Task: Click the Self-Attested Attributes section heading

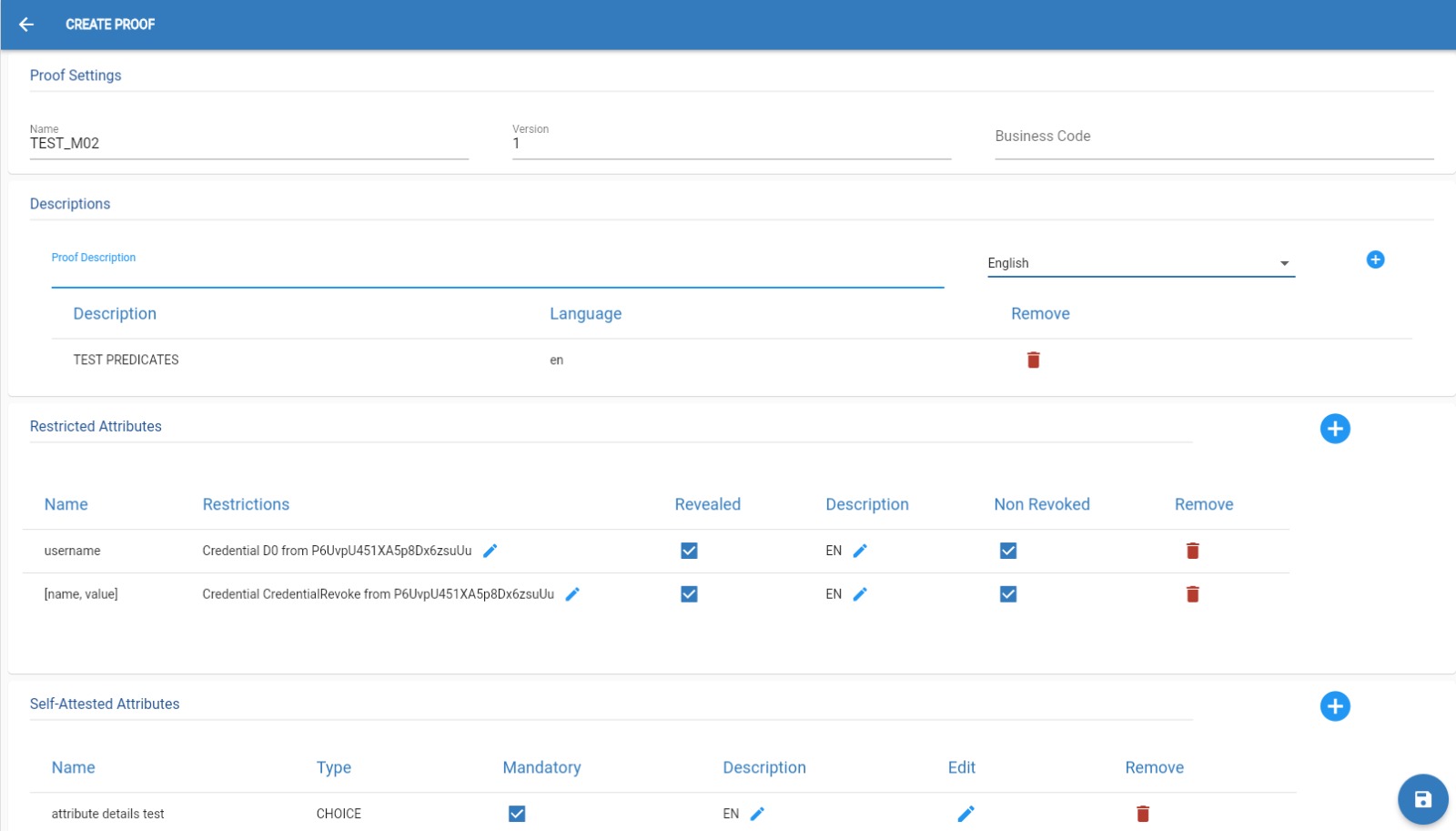Action: pos(105,704)
